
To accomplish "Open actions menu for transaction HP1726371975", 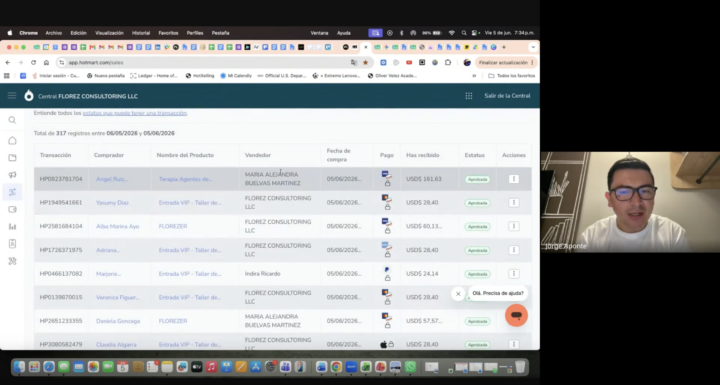I will 514,250.
